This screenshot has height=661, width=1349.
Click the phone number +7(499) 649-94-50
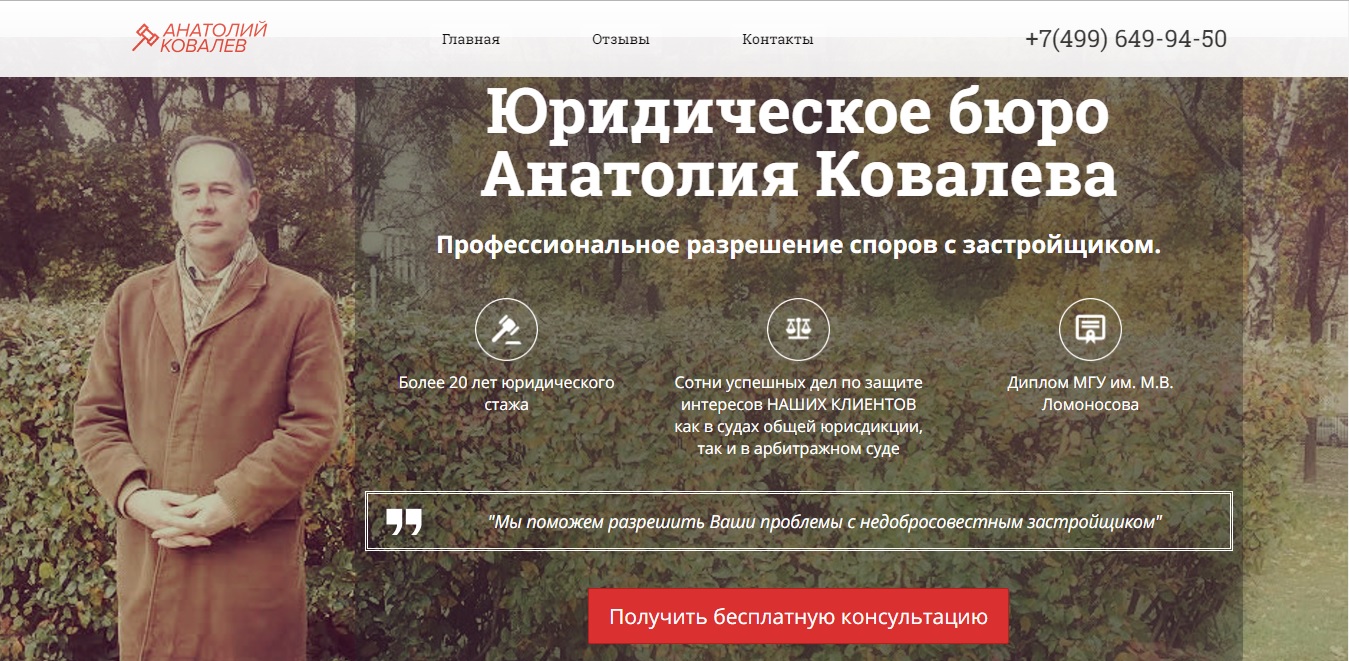pyautogui.click(x=1126, y=39)
